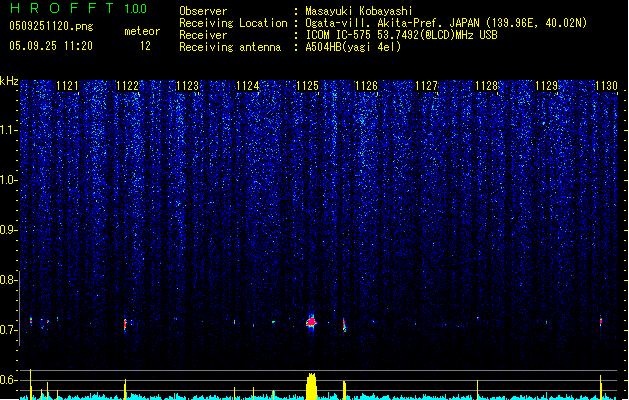Image resolution: width=629 pixels, height=400 pixels.
Task: Click the 'meteor' label
Action: coord(142,31)
